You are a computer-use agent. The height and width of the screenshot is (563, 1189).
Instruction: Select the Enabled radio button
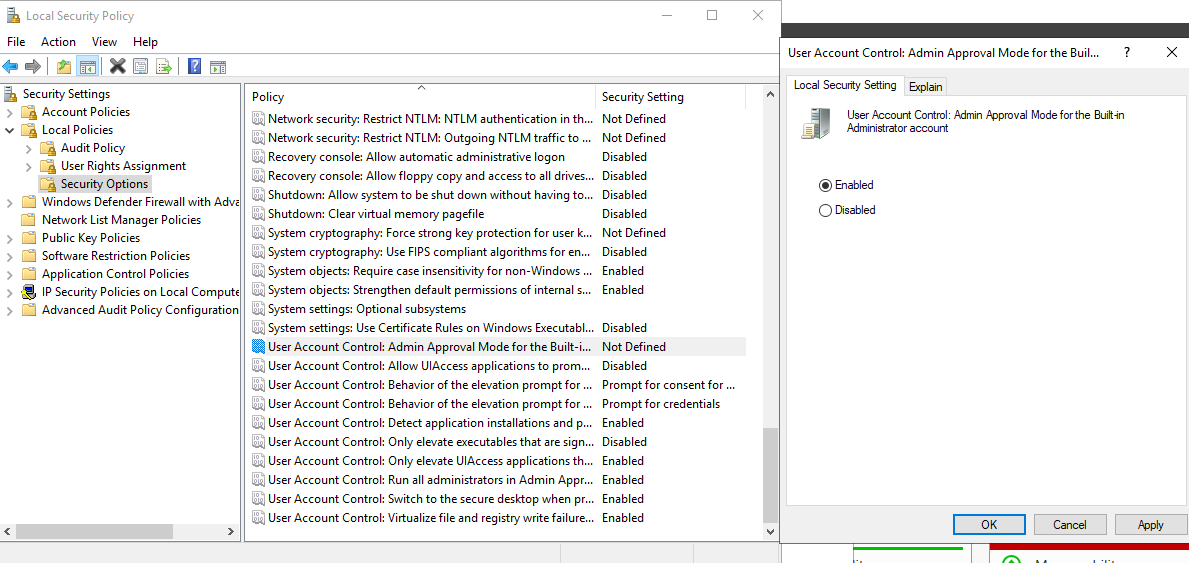(x=825, y=185)
